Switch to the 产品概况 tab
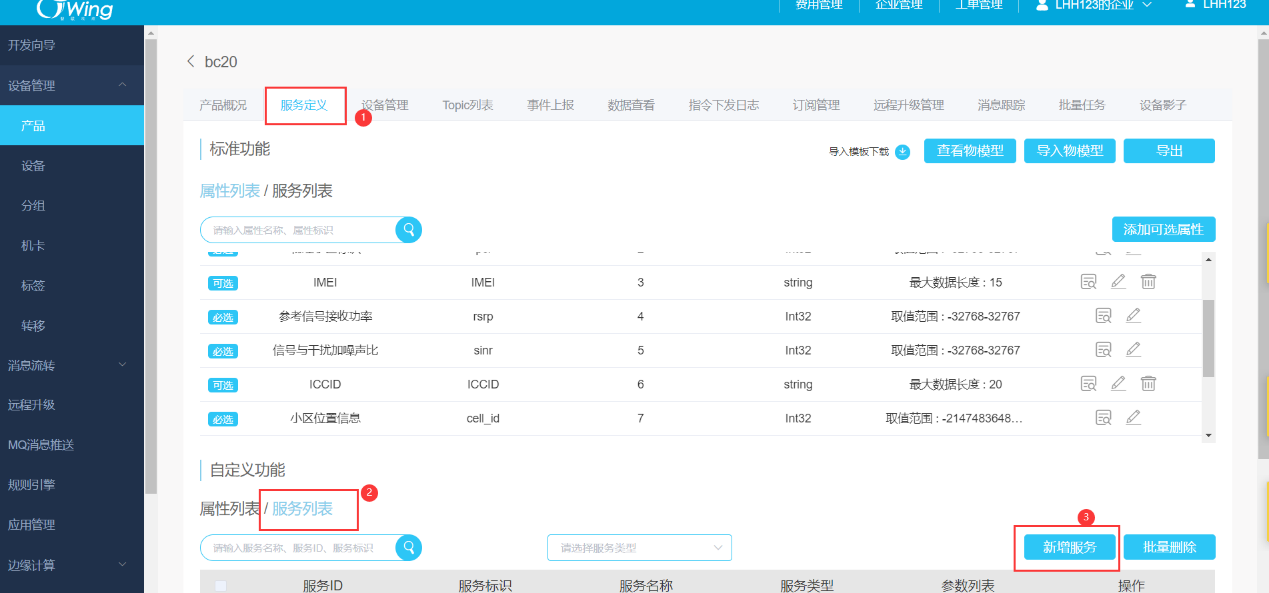1269x593 pixels. tap(223, 105)
